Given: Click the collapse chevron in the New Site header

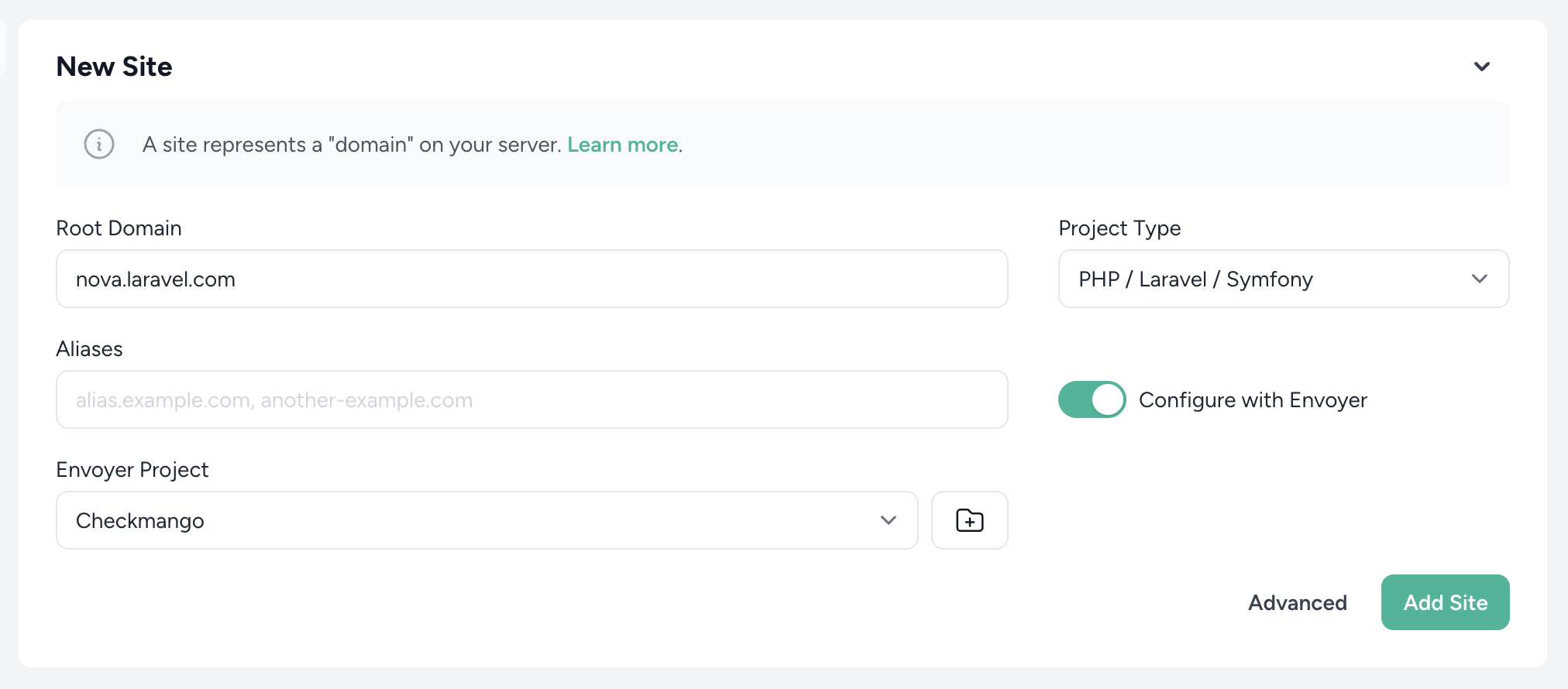Looking at the screenshot, I should pyautogui.click(x=1481, y=67).
